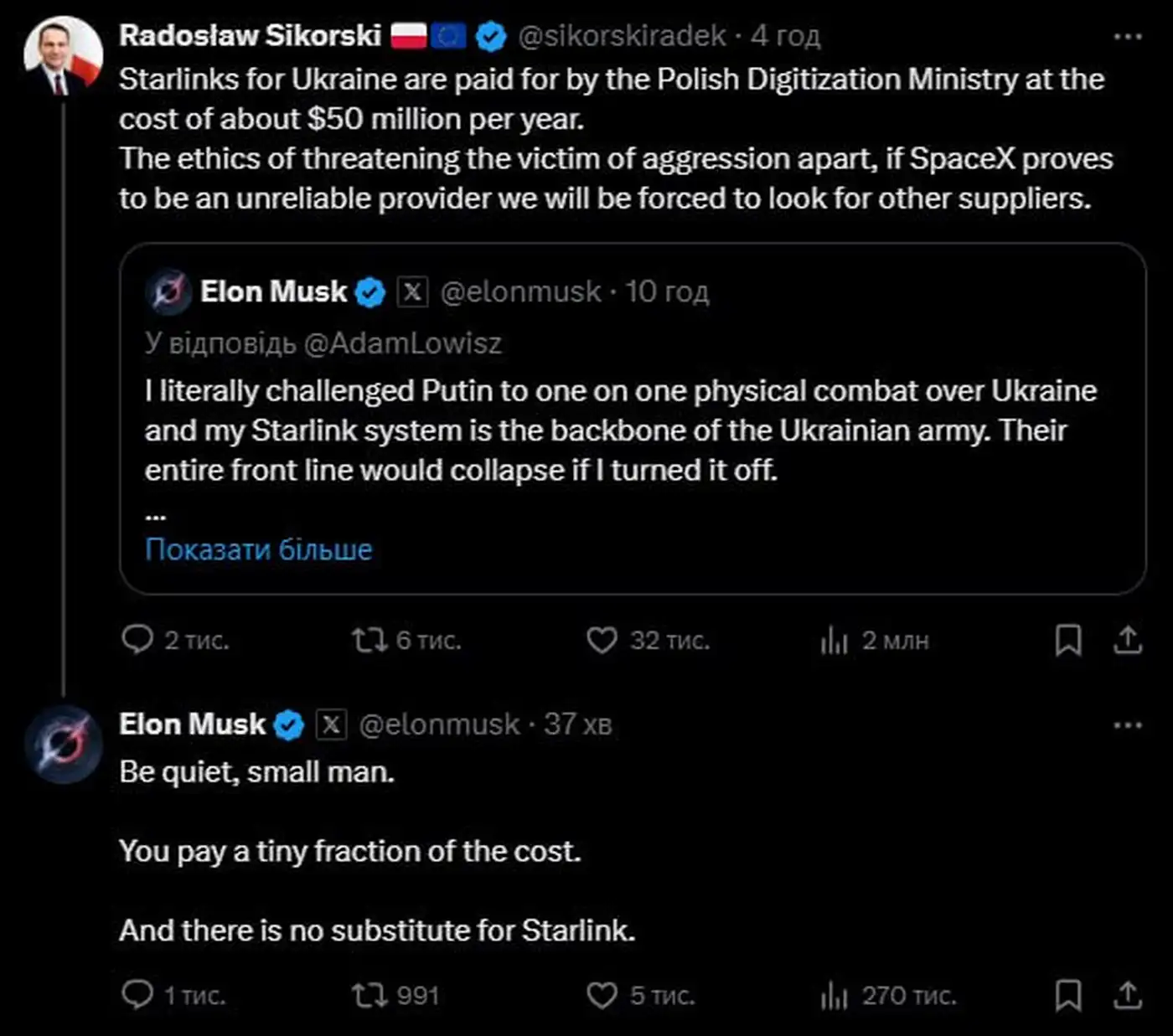Bookmark Sikorski's tweet
The image size is (1173, 1036).
click(x=1068, y=641)
